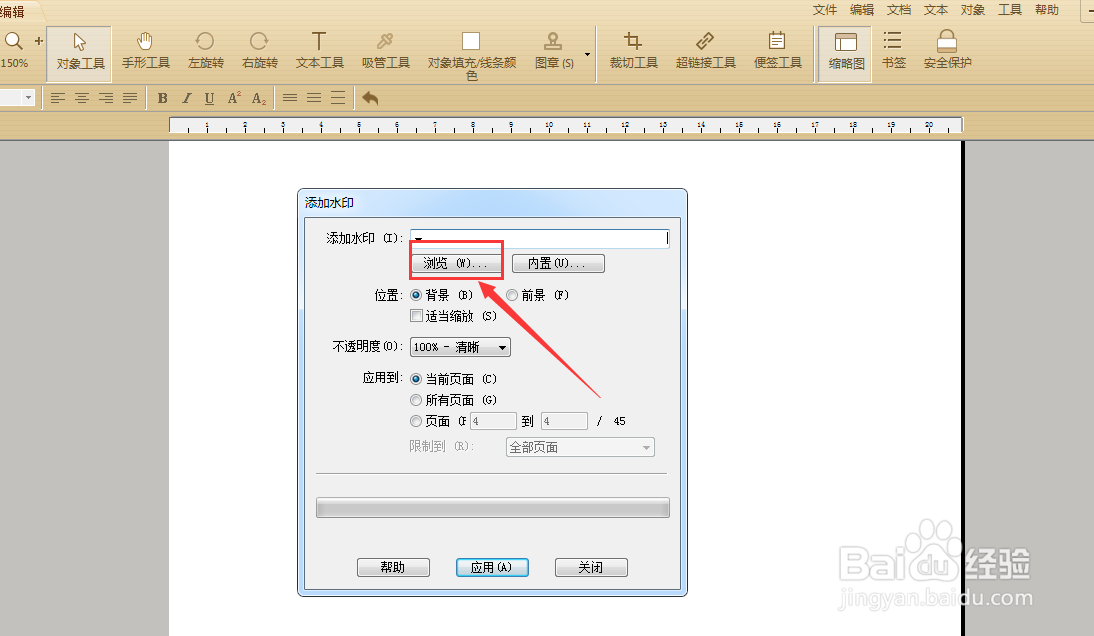This screenshot has width=1094, height=636.
Task: Select the 背景 background radio button
Action: (x=416, y=295)
